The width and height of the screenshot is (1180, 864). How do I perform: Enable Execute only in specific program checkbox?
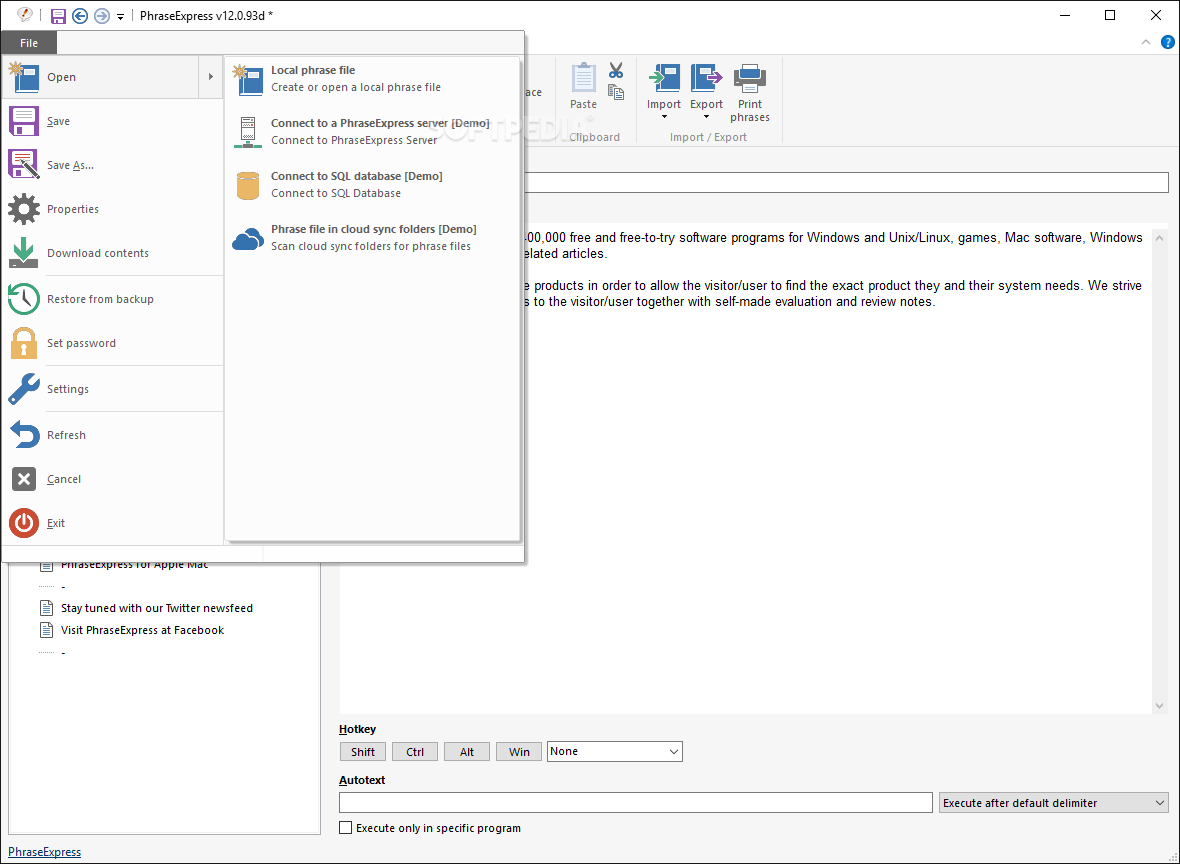[345, 828]
